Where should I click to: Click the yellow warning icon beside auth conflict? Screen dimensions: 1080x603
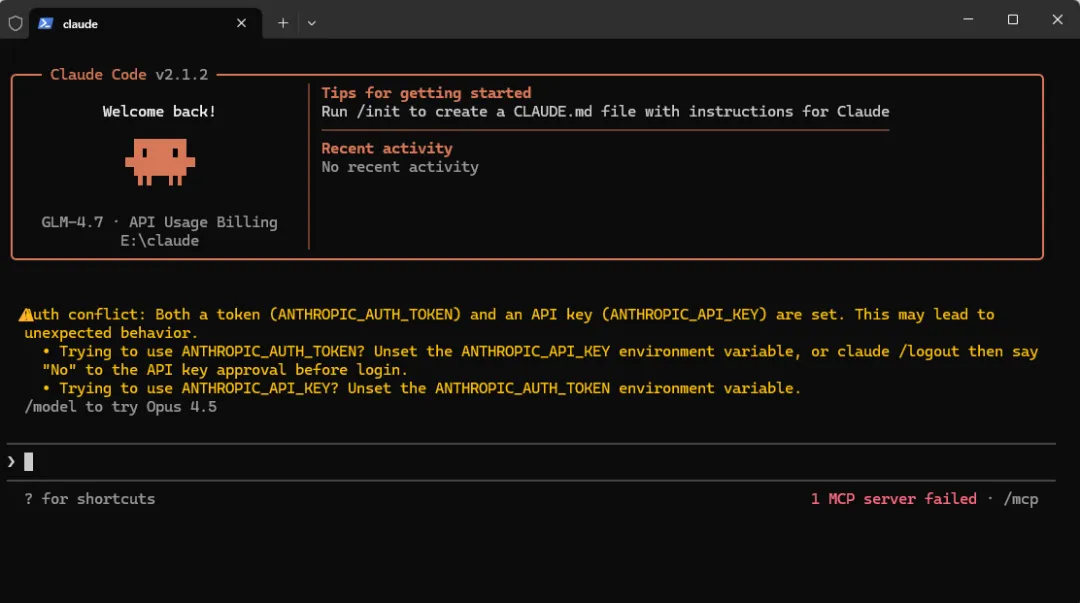click(27, 315)
